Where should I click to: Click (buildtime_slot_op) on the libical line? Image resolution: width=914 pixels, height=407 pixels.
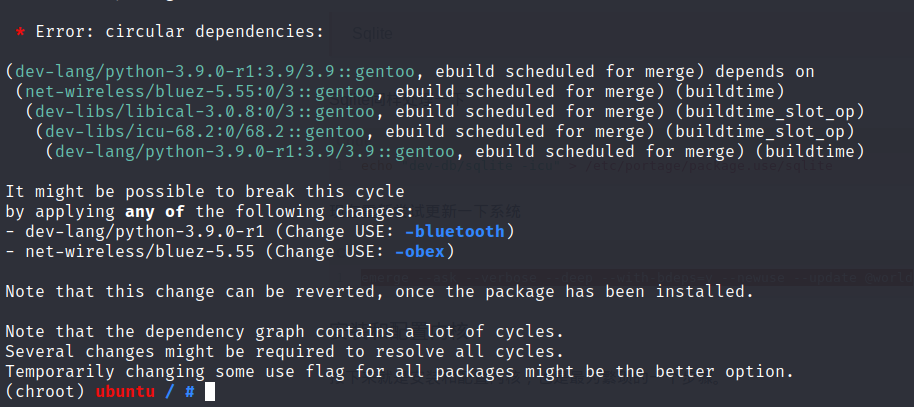[x=775, y=111]
